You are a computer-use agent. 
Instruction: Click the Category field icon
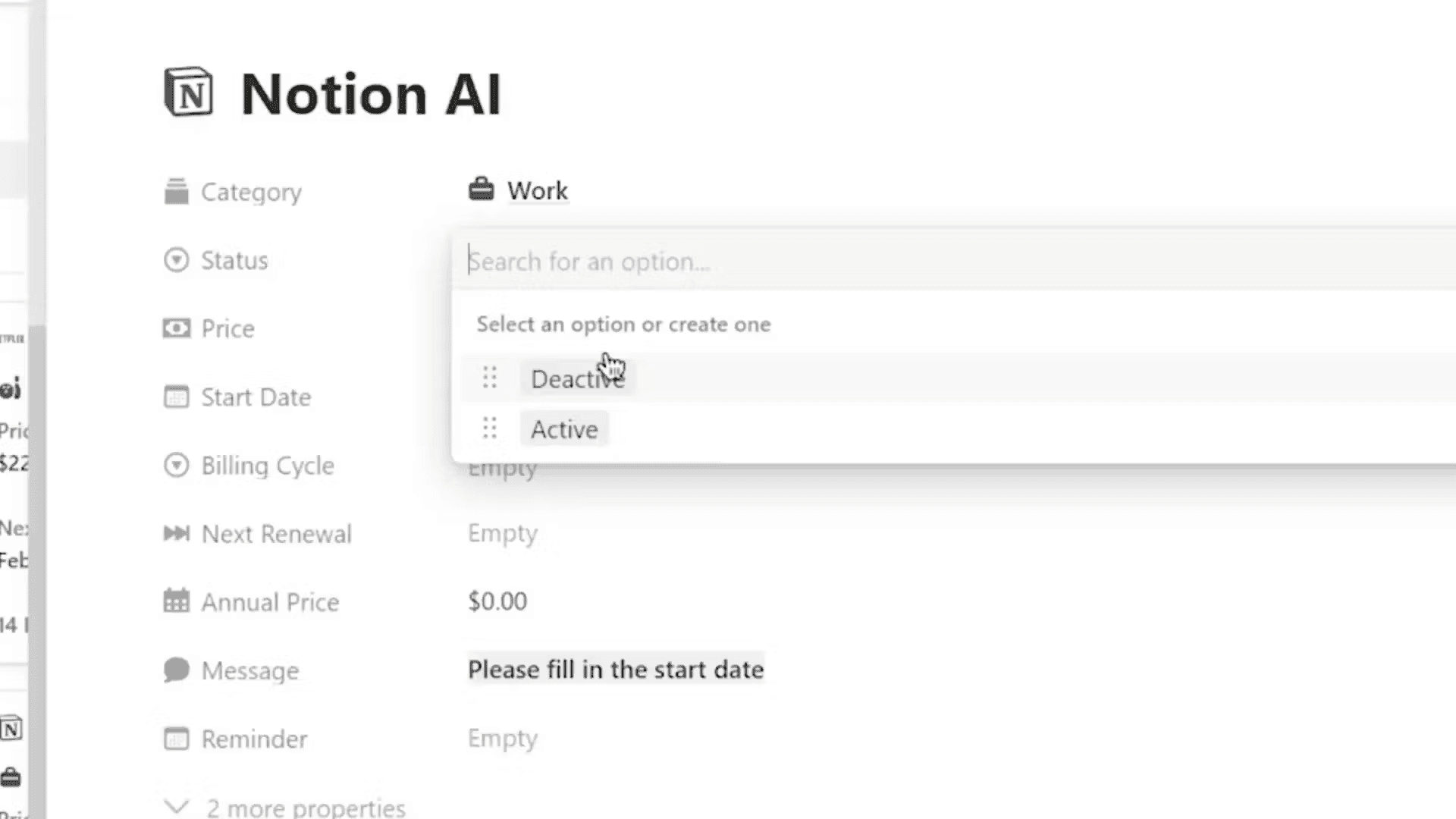point(176,190)
